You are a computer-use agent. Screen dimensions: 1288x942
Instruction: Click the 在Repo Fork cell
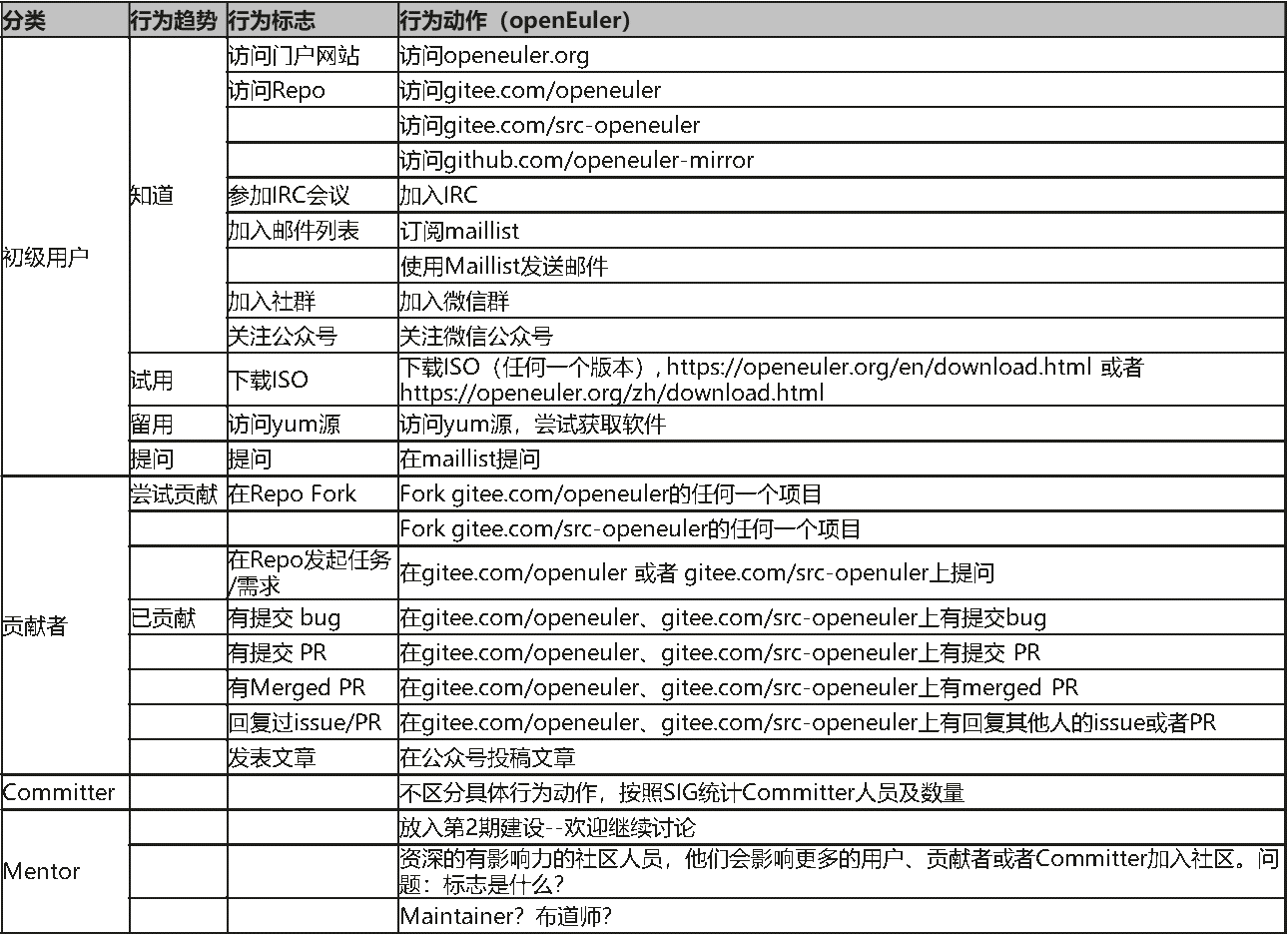click(292, 493)
